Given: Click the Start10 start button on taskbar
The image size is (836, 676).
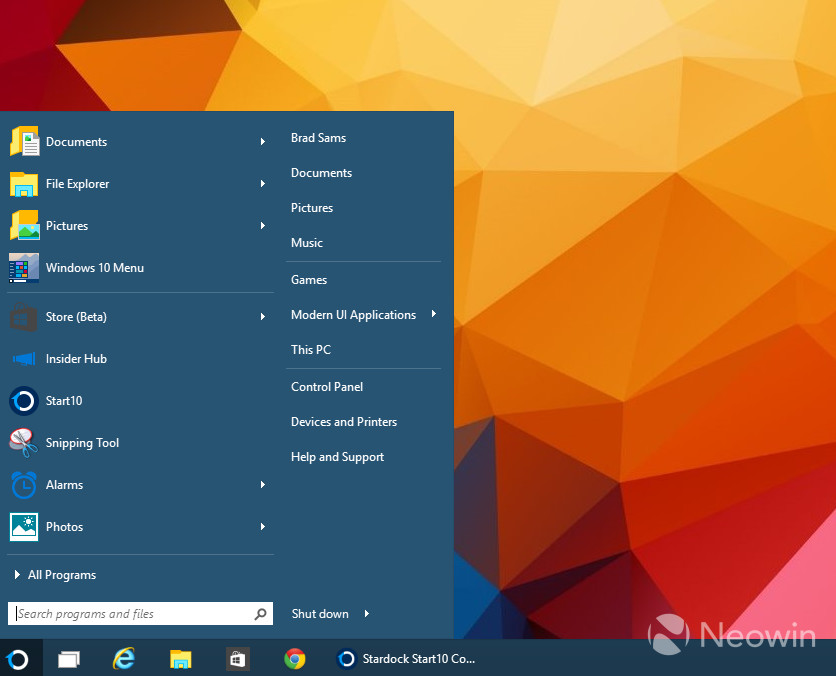Looking at the screenshot, I should pos(18,659).
